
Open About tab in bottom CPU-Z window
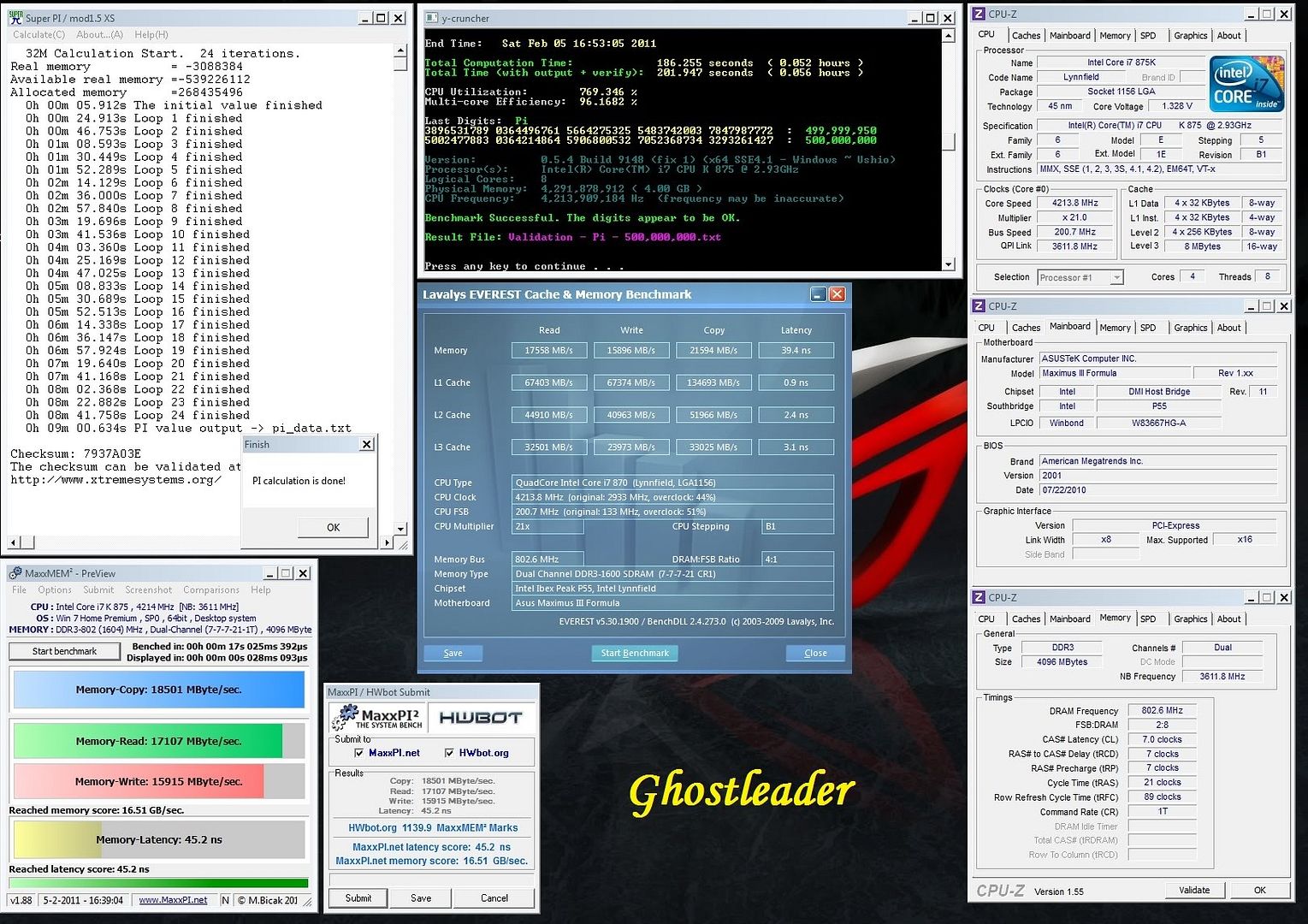(1228, 619)
